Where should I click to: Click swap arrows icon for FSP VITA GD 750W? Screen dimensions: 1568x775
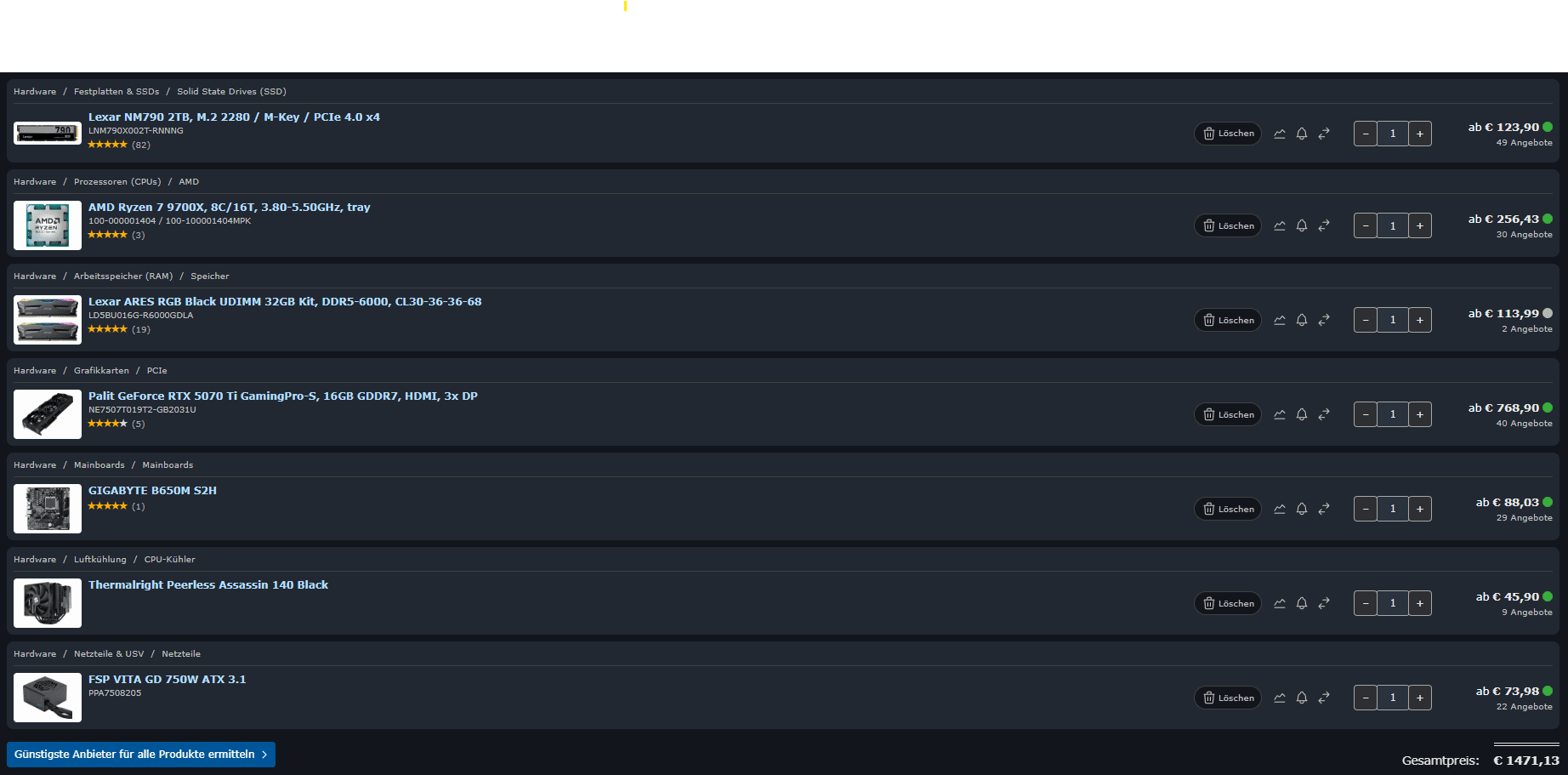(1324, 698)
